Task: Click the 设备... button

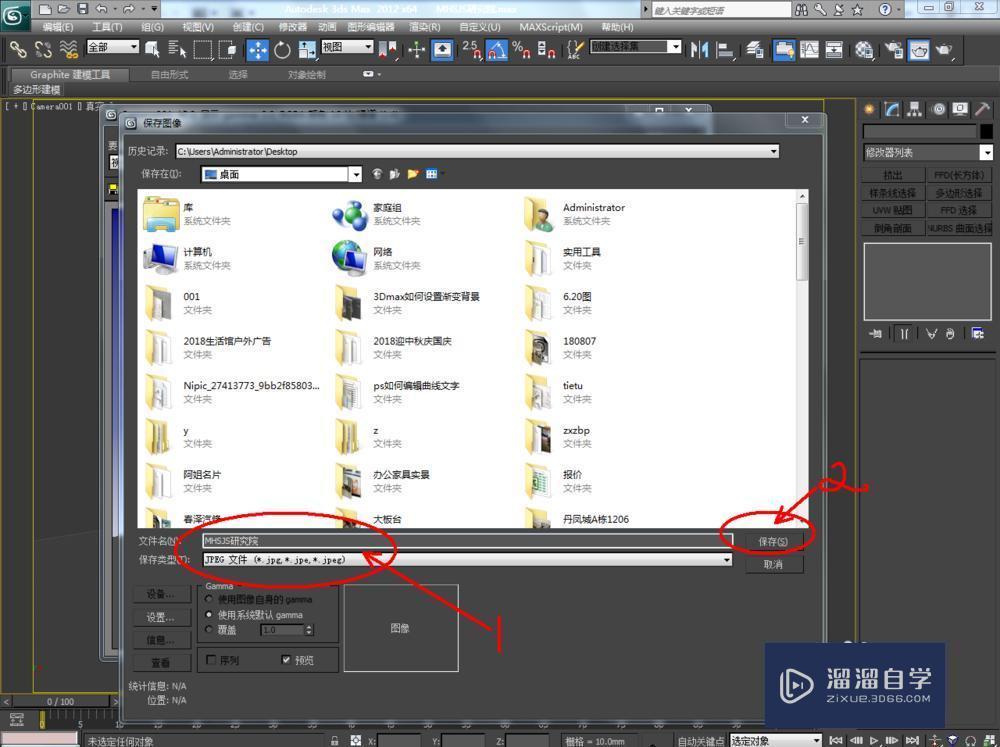Action: tap(160, 593)
